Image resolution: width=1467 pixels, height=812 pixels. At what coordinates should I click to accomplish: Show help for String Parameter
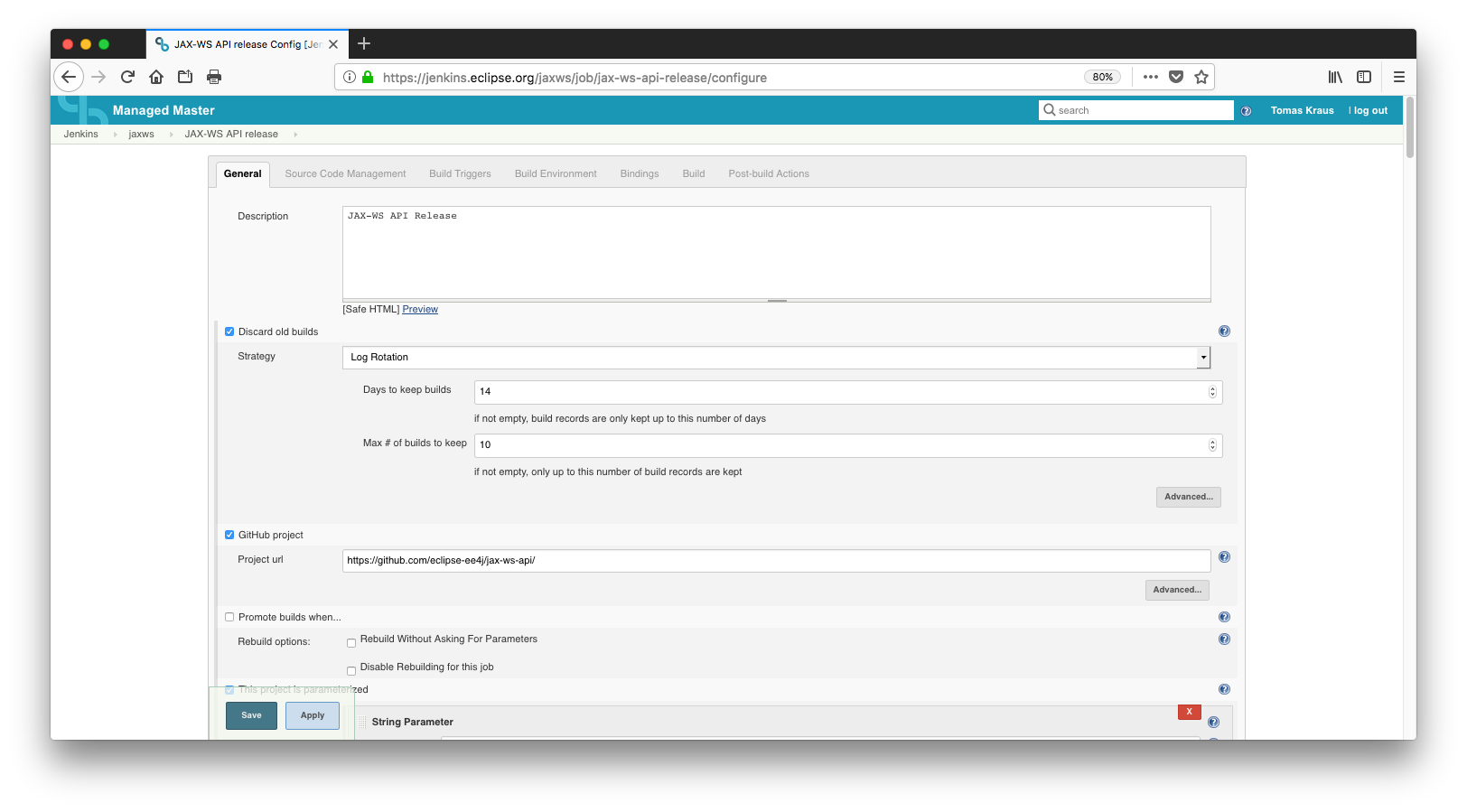1213,723
